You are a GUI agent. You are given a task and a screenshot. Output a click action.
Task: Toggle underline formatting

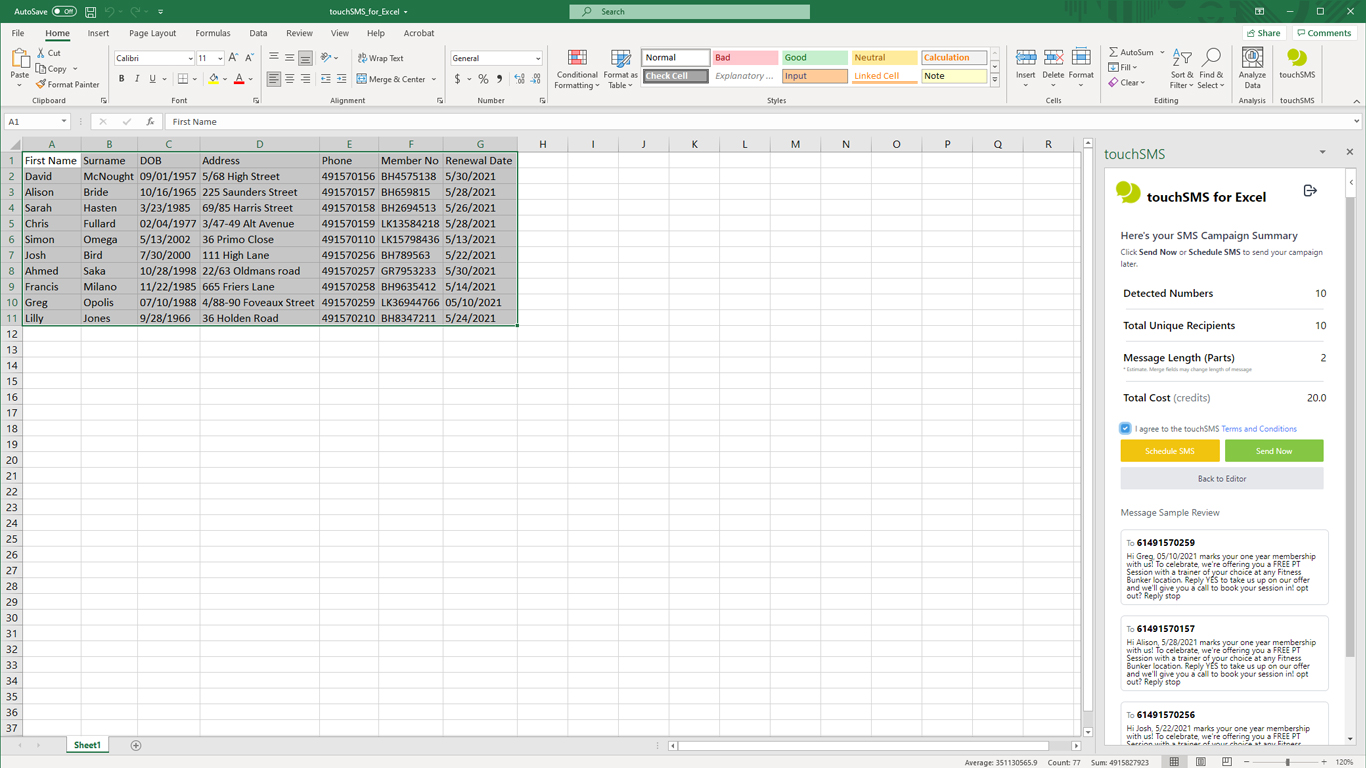153,79
